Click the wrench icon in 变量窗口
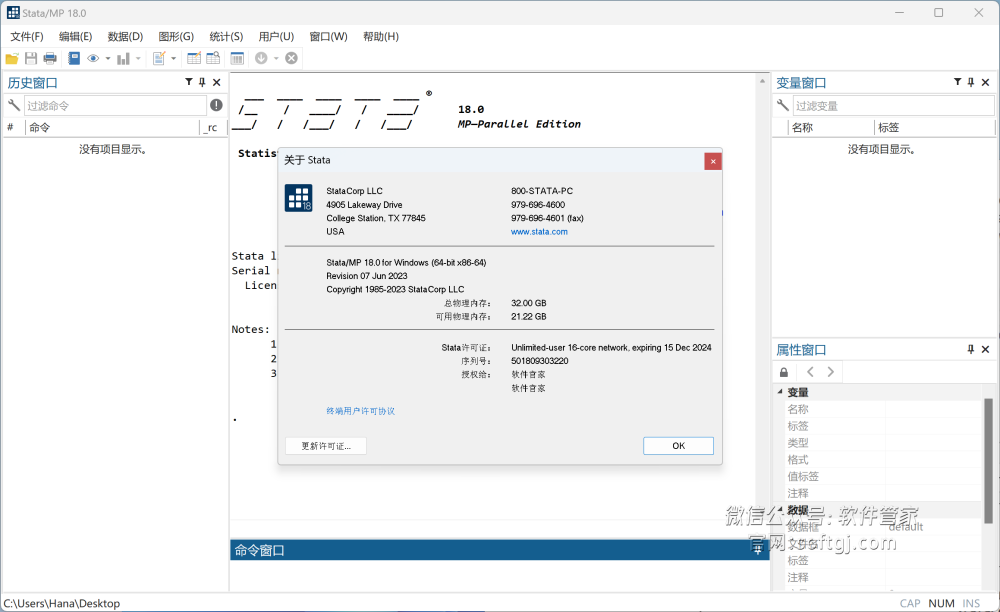The image size is (1000, 612). 783,105
